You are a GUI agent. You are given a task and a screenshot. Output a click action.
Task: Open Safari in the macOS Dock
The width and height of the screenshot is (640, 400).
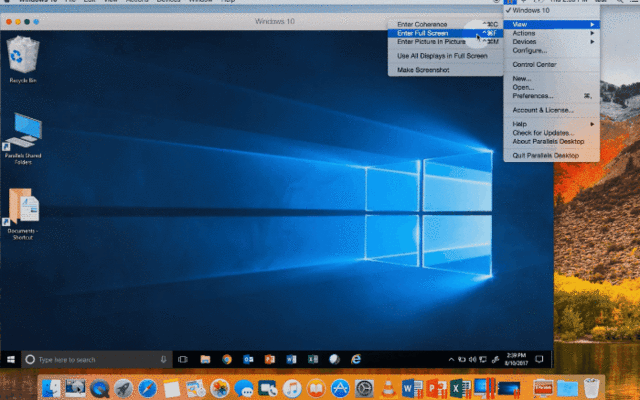[147, 388]
